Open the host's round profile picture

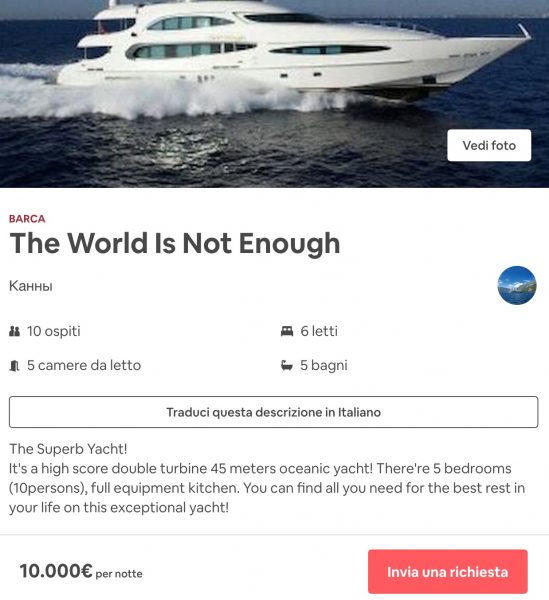[x=516, y=285]
